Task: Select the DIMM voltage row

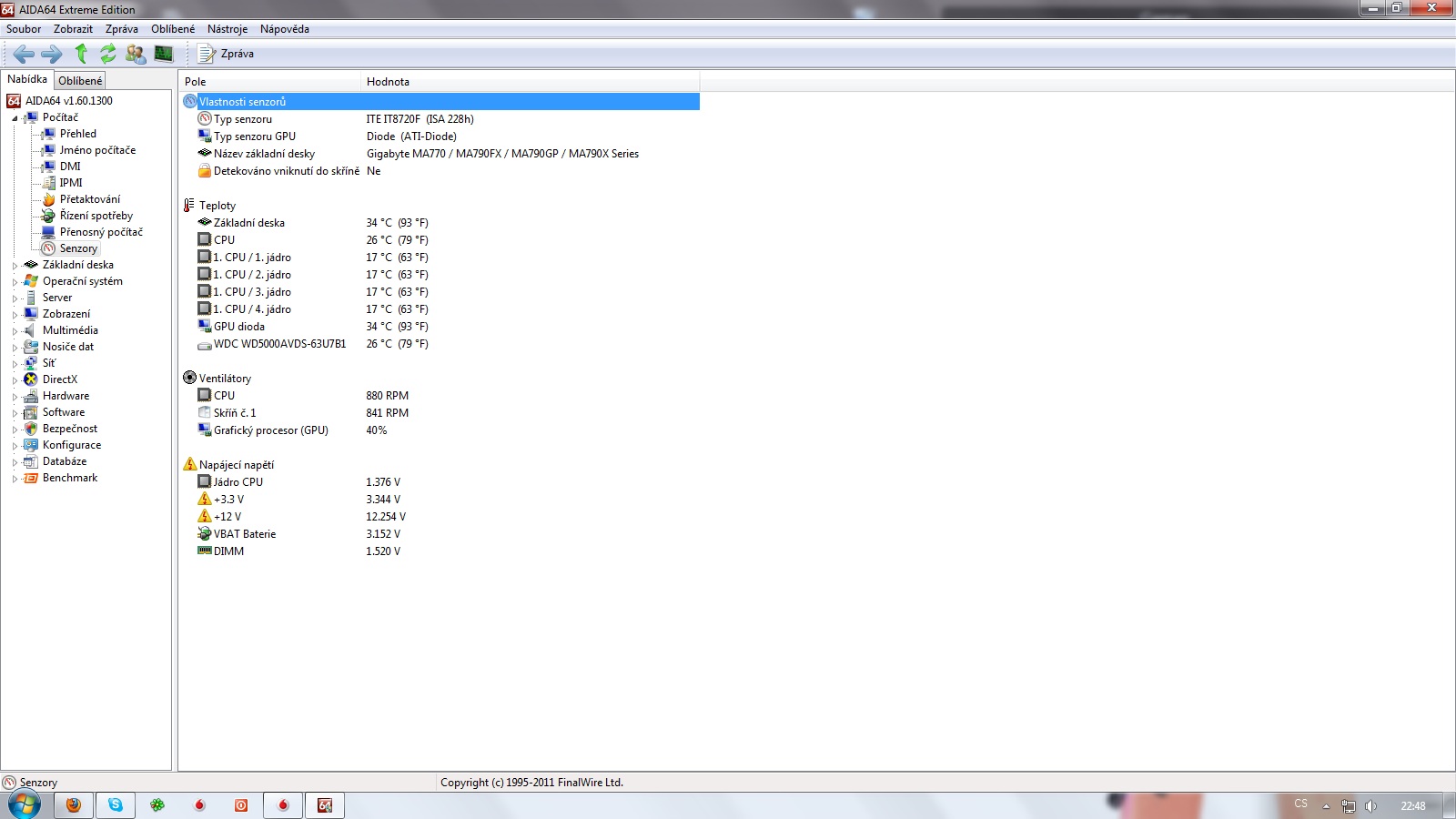Action: click(x=440, y=551)
